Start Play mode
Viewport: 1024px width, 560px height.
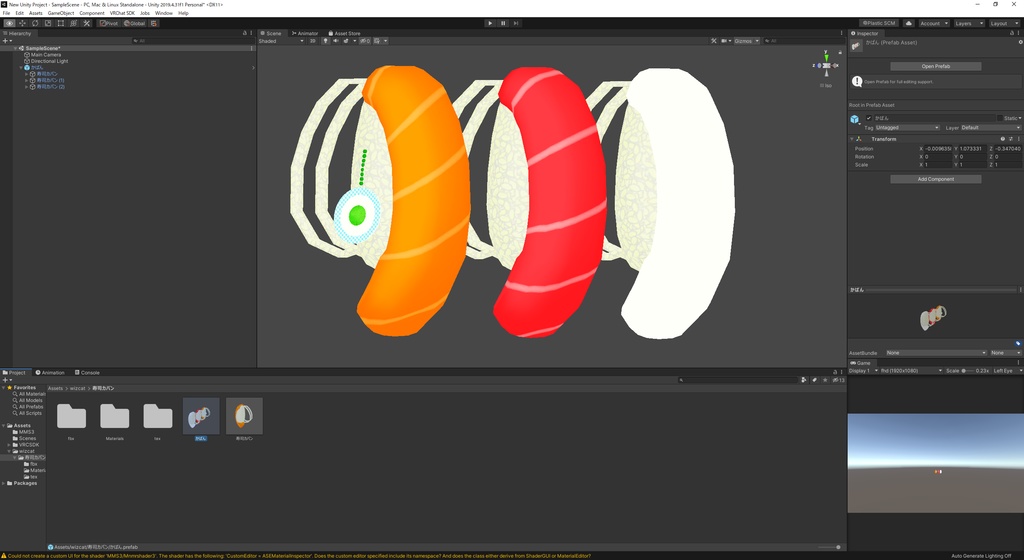point(490,23)
